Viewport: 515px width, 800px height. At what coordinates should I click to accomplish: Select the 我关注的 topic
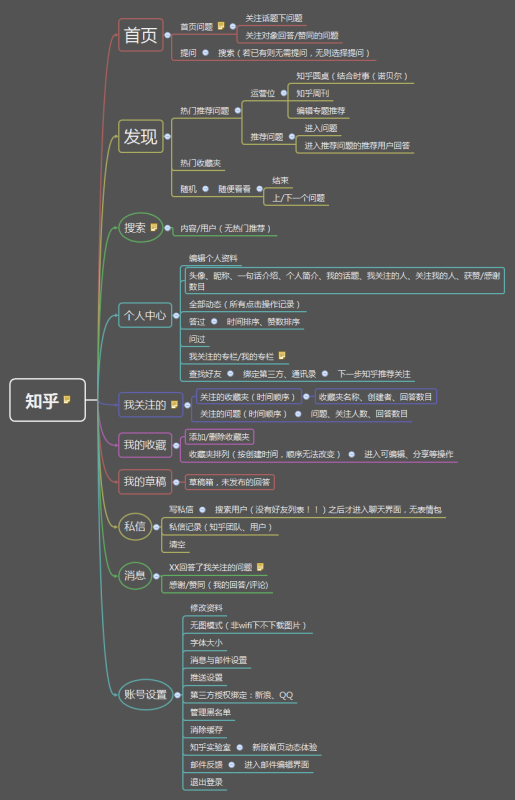pos(151,405)
